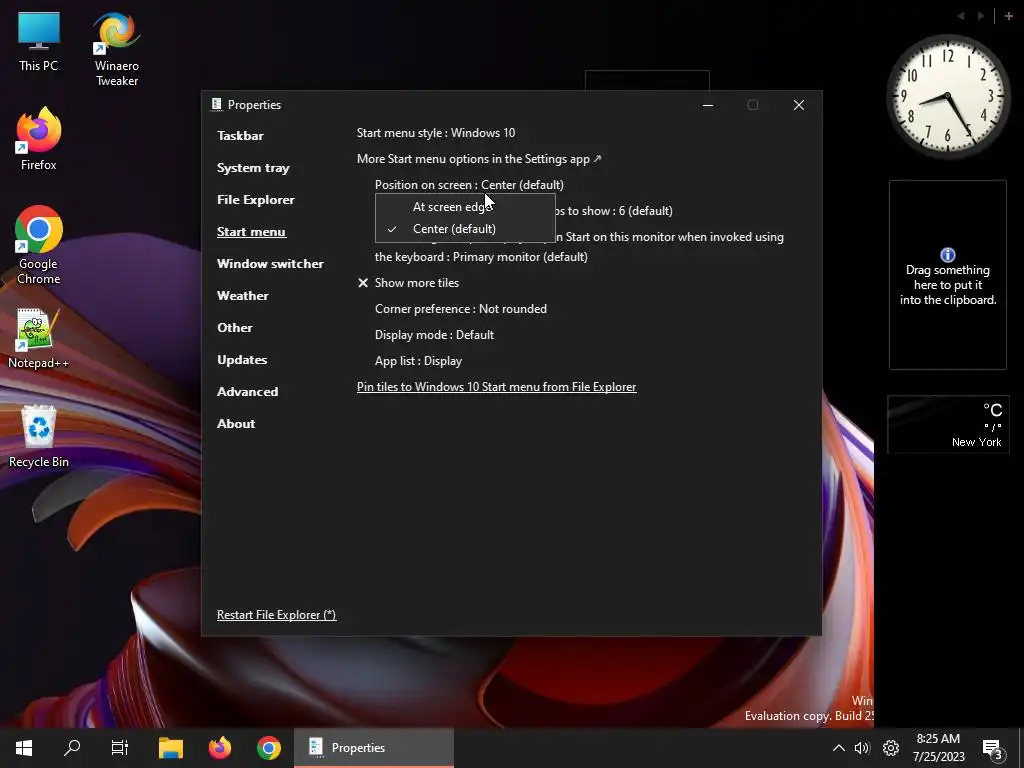Switch to File Explorer section
Image resolution: width=1024 pixels, height=768 pixels.
coord(255,200)
